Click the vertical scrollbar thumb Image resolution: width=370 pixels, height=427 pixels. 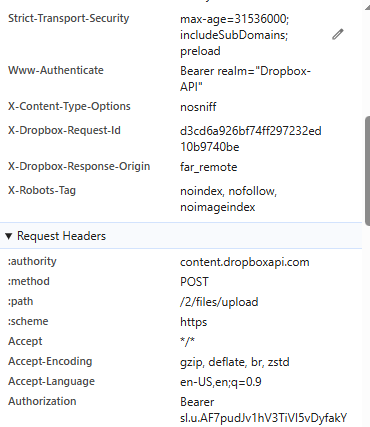pyautogui.click(x=367, y=171)
